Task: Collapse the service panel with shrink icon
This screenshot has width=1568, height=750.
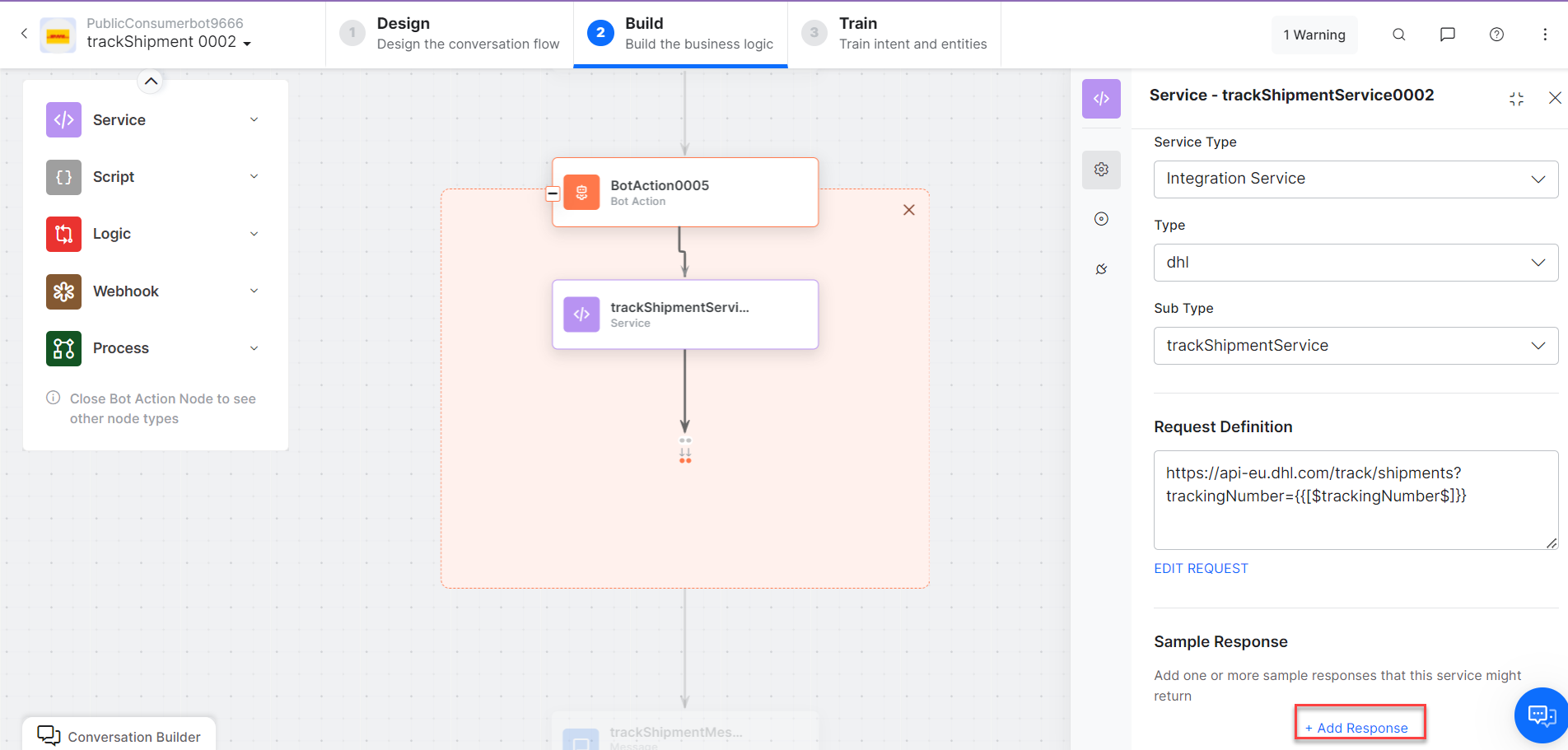Action: 1516,99
